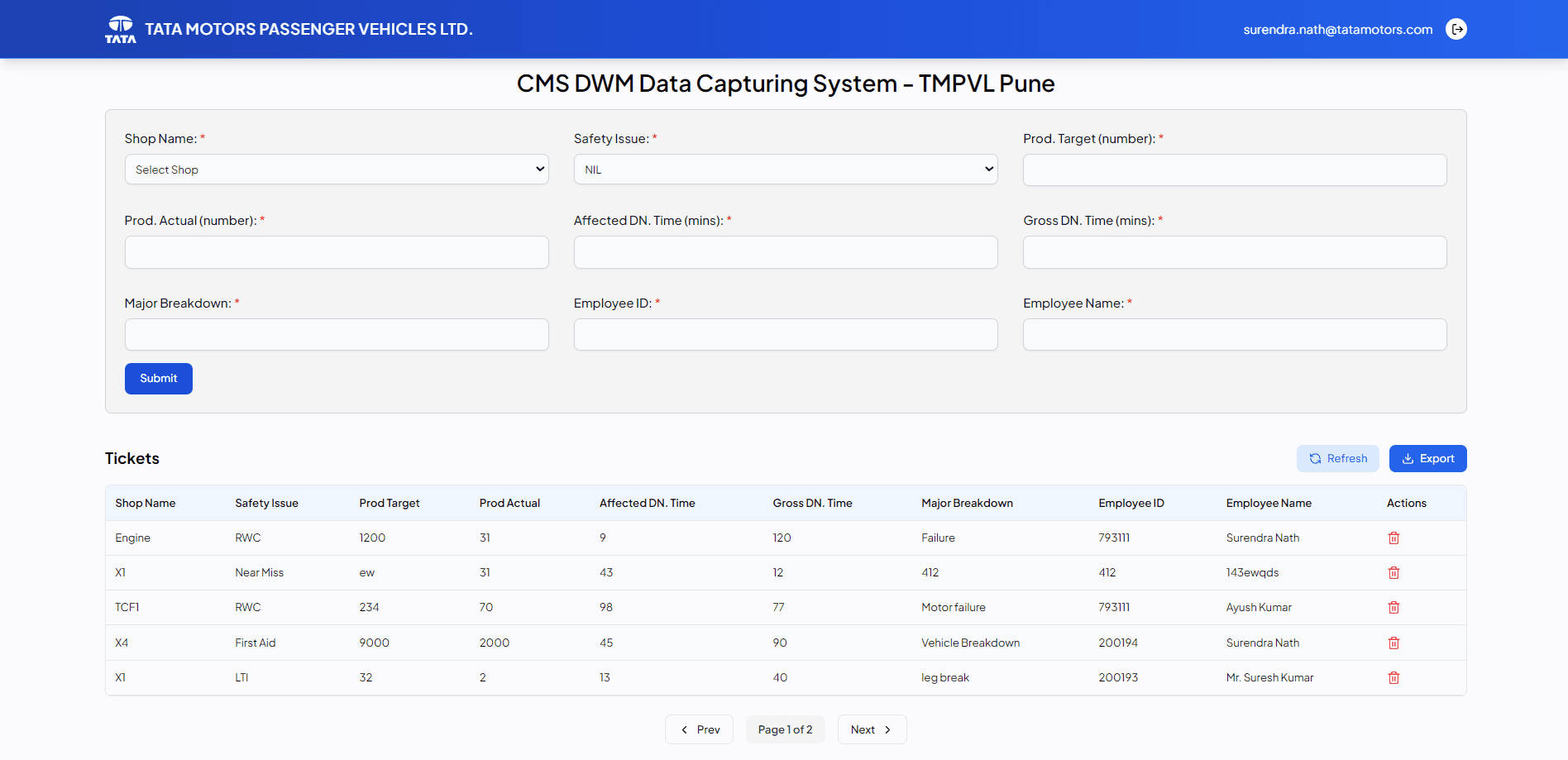Click the Page 1 of 2 indicator
The height and width of the screenshot is (760, 1568).
pos(785,729)
